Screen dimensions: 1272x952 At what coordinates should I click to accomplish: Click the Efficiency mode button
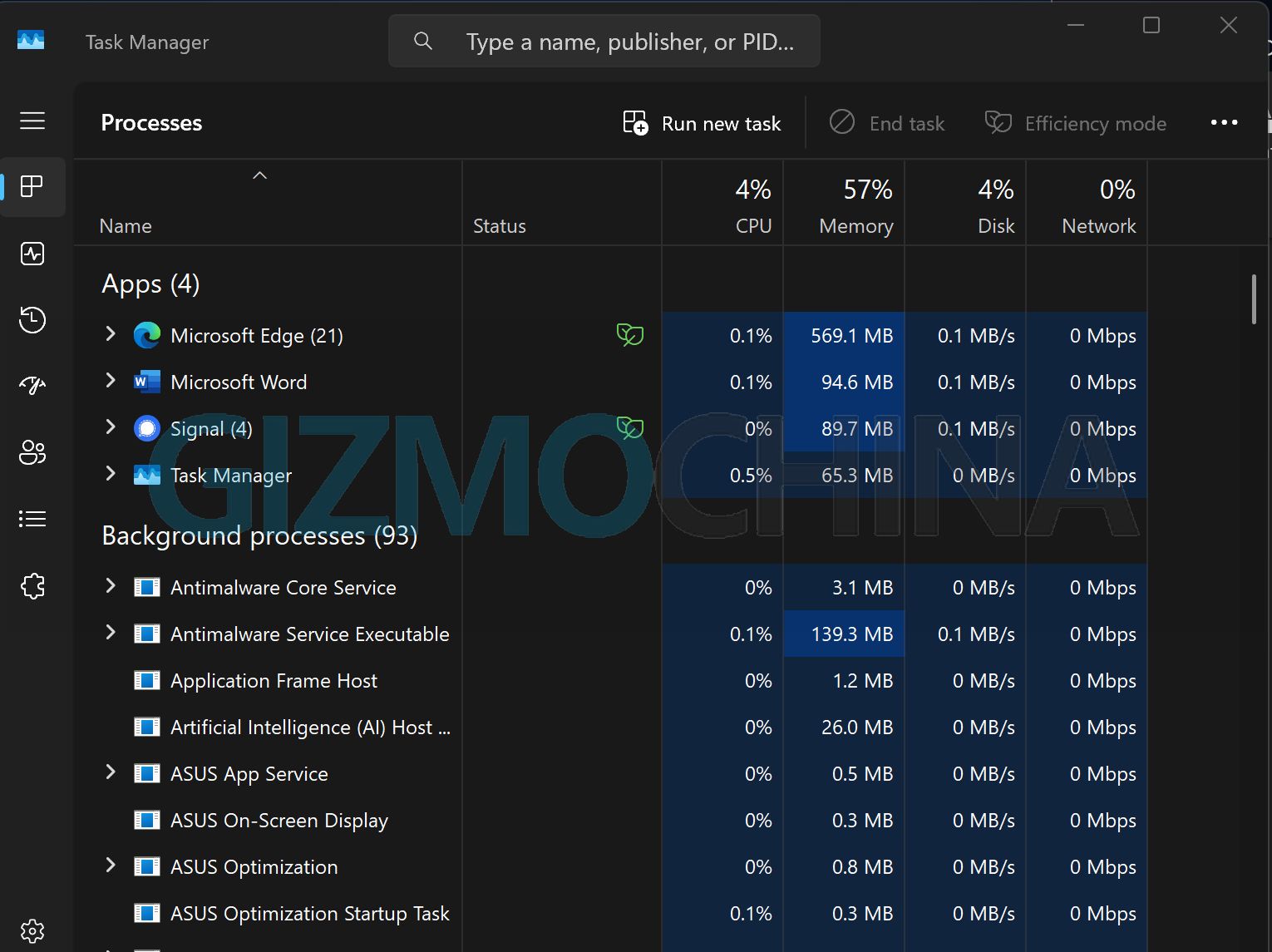coord(1076,124)
